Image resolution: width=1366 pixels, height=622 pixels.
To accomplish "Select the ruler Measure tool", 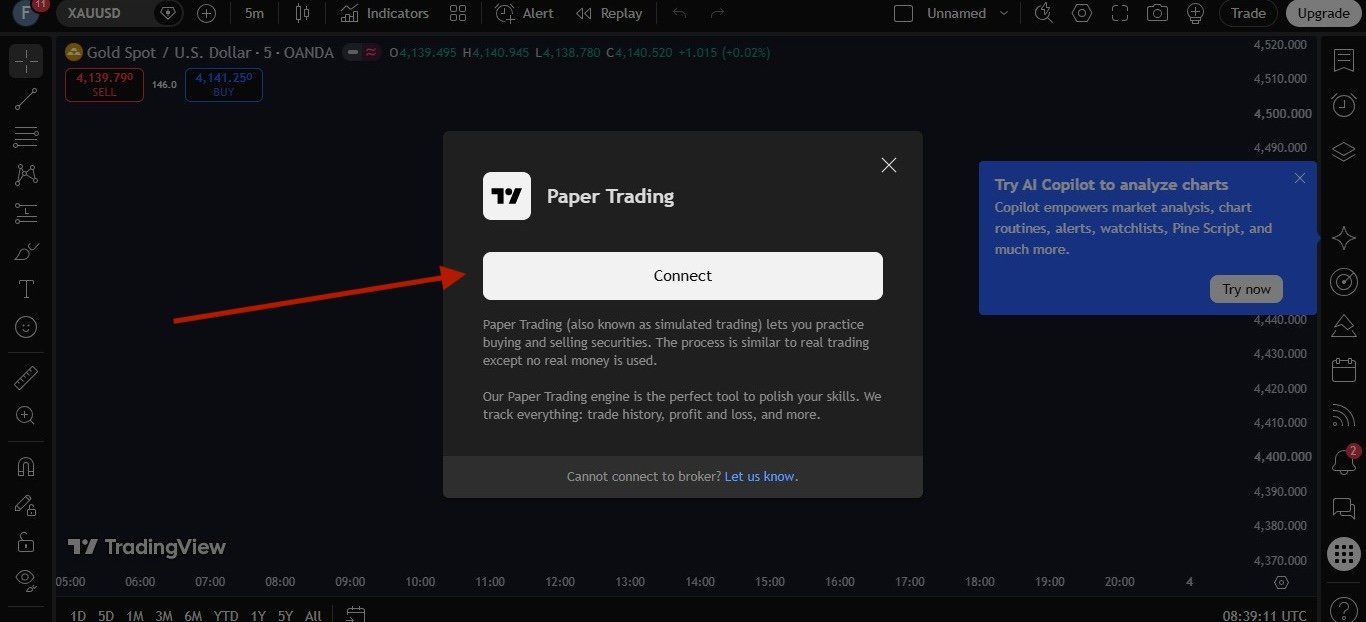I will (26, 377).
